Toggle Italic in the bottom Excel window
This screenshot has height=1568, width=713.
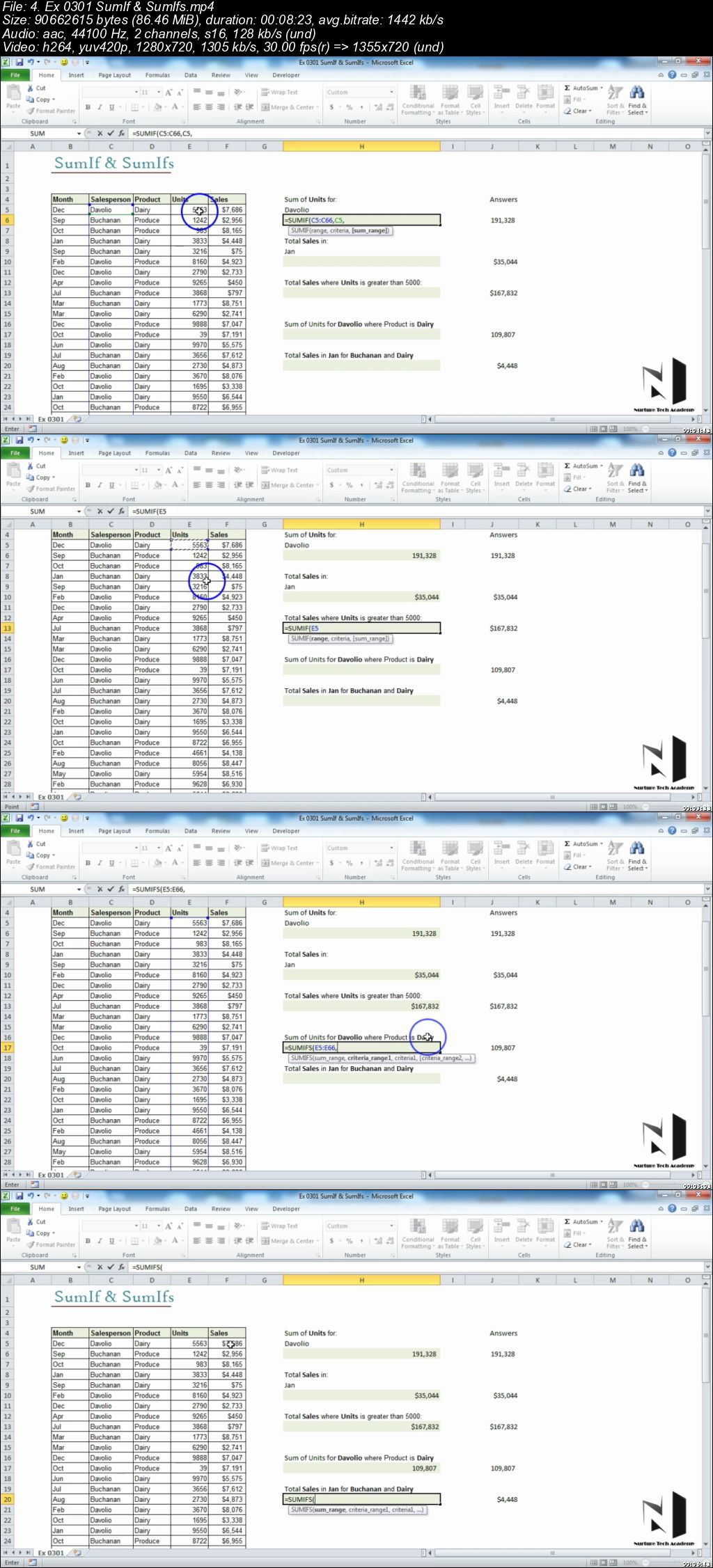pyautogui.click(x=100, y=1241)
